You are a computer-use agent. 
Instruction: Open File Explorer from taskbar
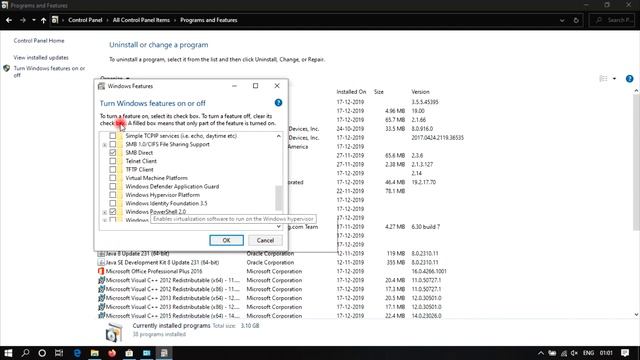95,353
